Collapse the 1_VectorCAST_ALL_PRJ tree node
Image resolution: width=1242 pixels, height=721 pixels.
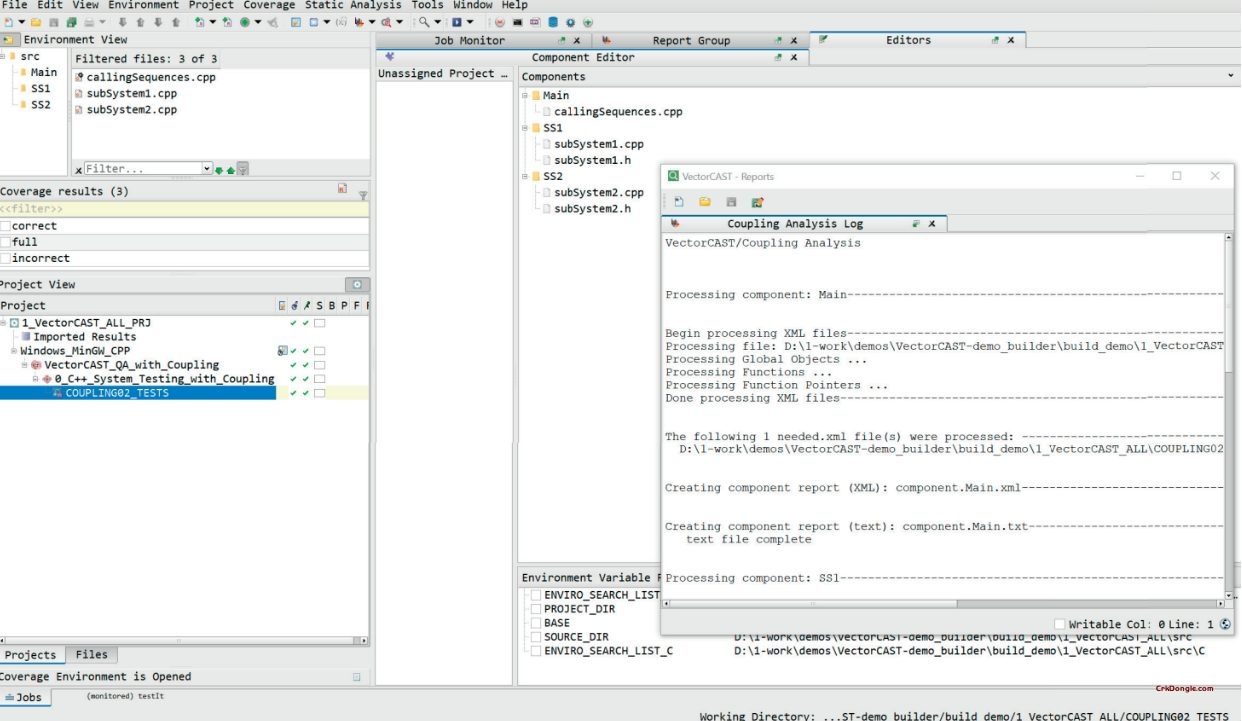(x=3, y=323)
